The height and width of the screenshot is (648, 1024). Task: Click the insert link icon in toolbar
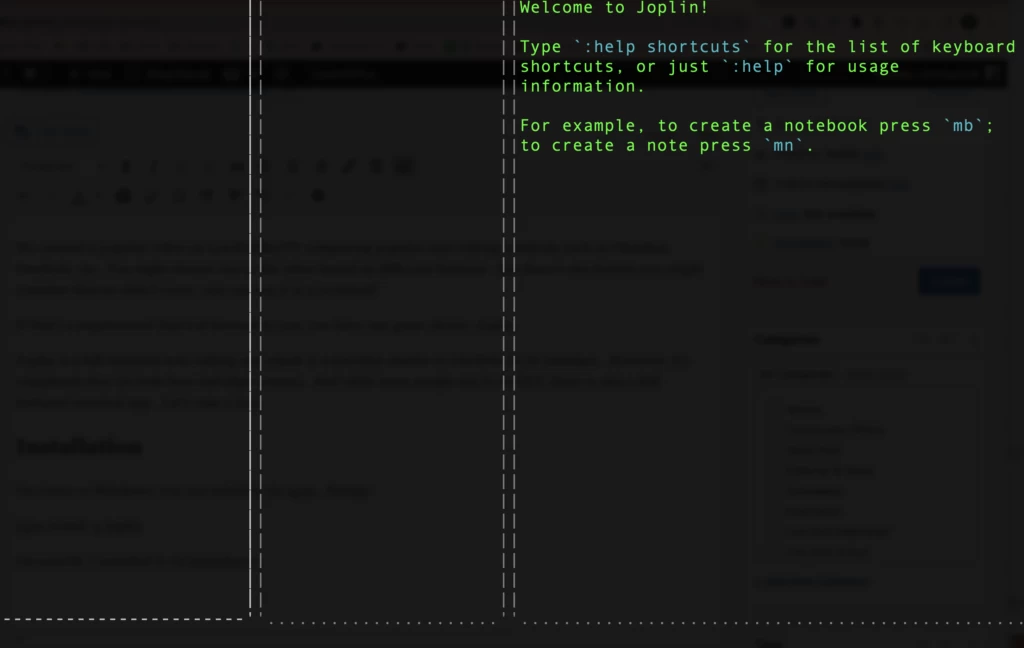tap(347, 167)
